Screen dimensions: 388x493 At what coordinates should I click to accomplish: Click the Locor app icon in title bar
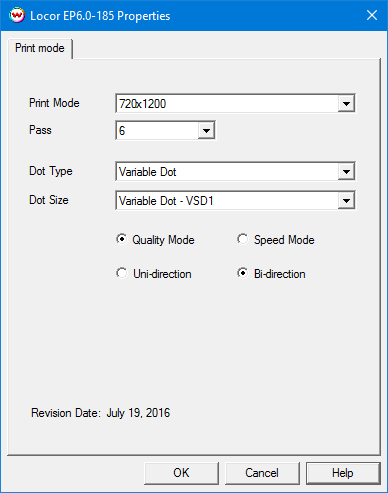point(17,16)
